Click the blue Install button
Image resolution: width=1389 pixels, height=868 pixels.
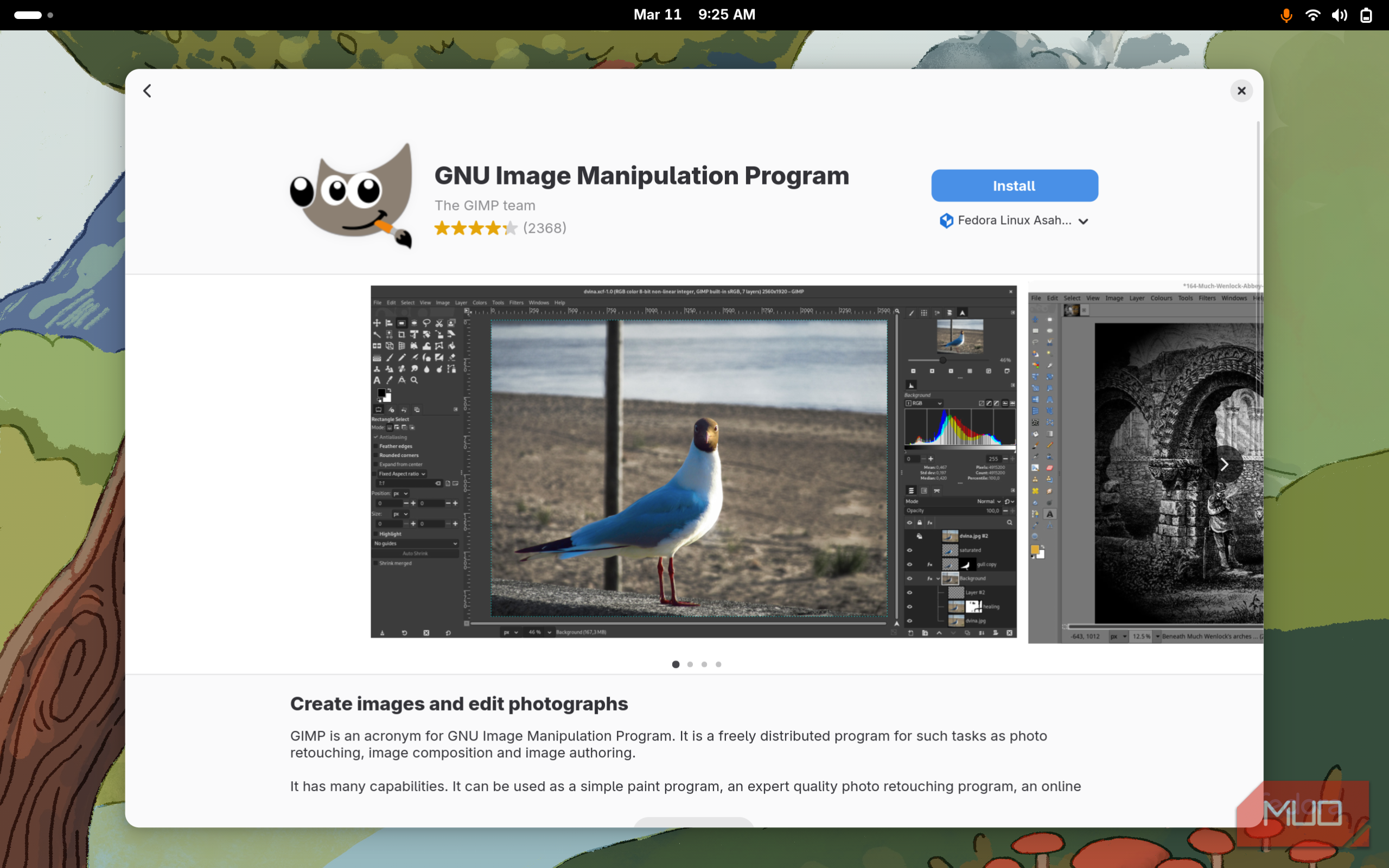[x=1014, y=186]
